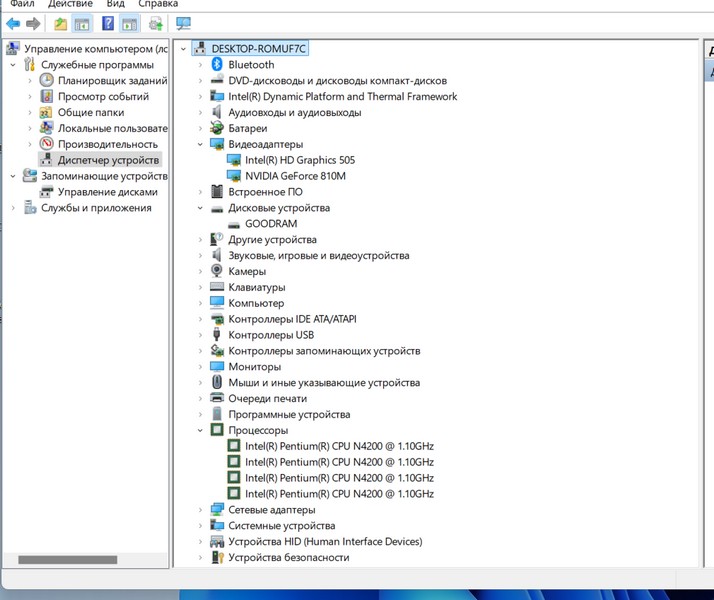
Task: Click the Камеры webcam icon
Action: 217,272
